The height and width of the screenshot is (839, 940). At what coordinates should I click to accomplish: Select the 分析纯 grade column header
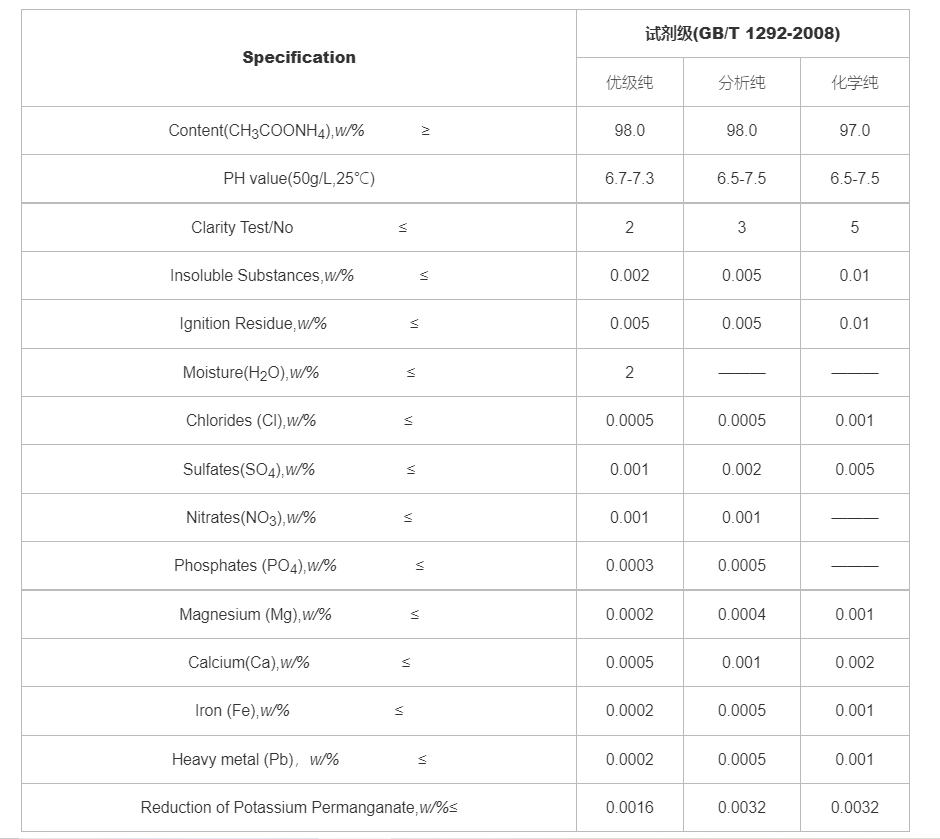pyautogui.click(x=741, y=82)
